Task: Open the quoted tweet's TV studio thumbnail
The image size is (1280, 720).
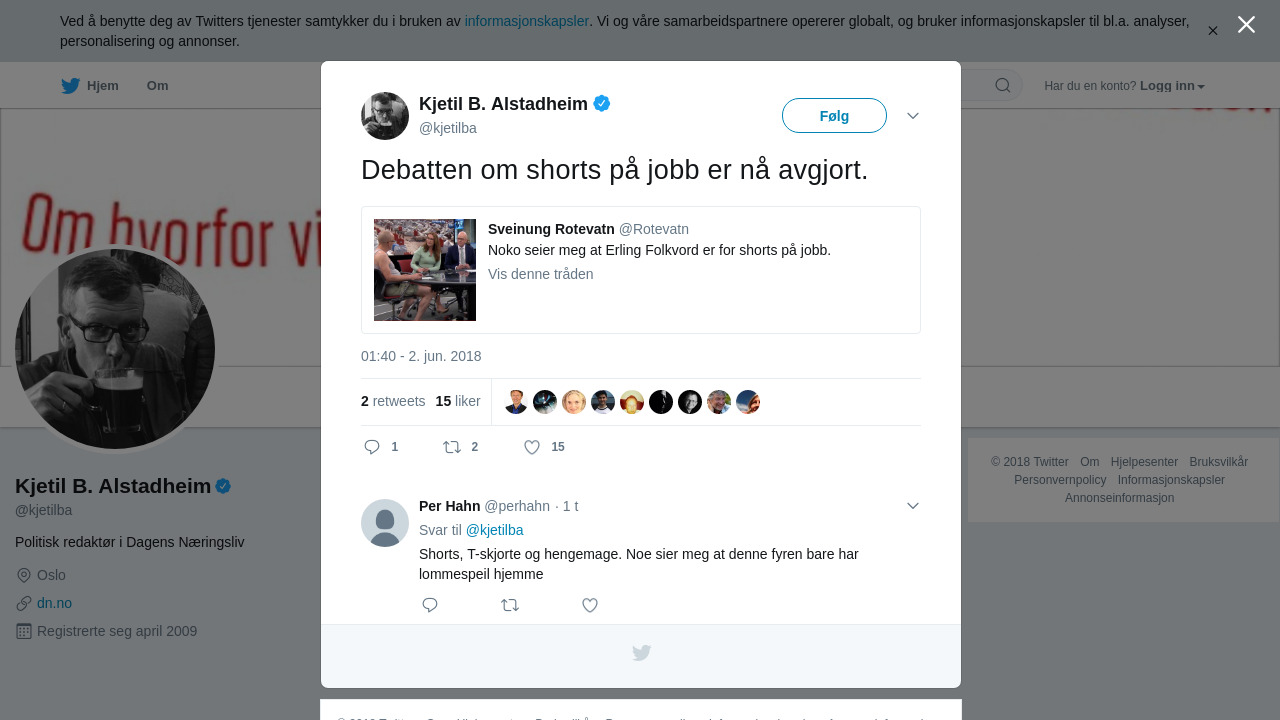Action: click(x=425, y=270)
